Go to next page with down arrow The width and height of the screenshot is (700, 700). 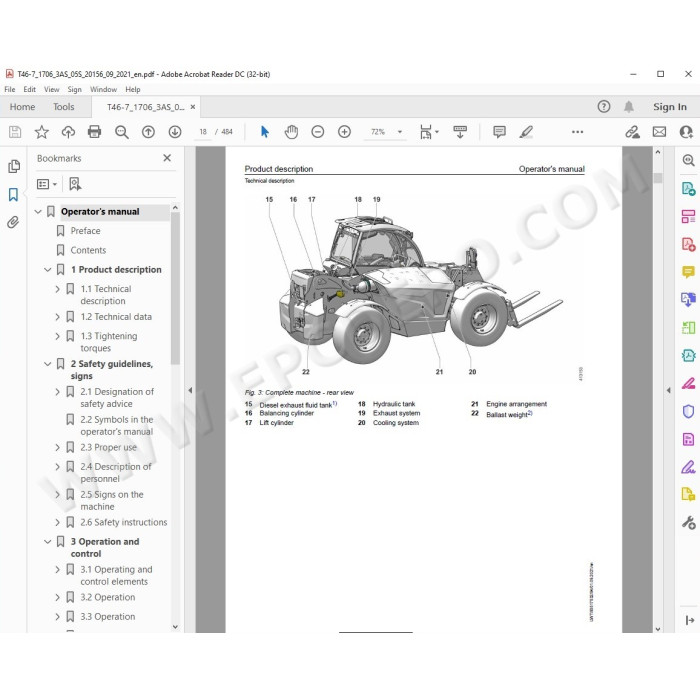point(175,132)
